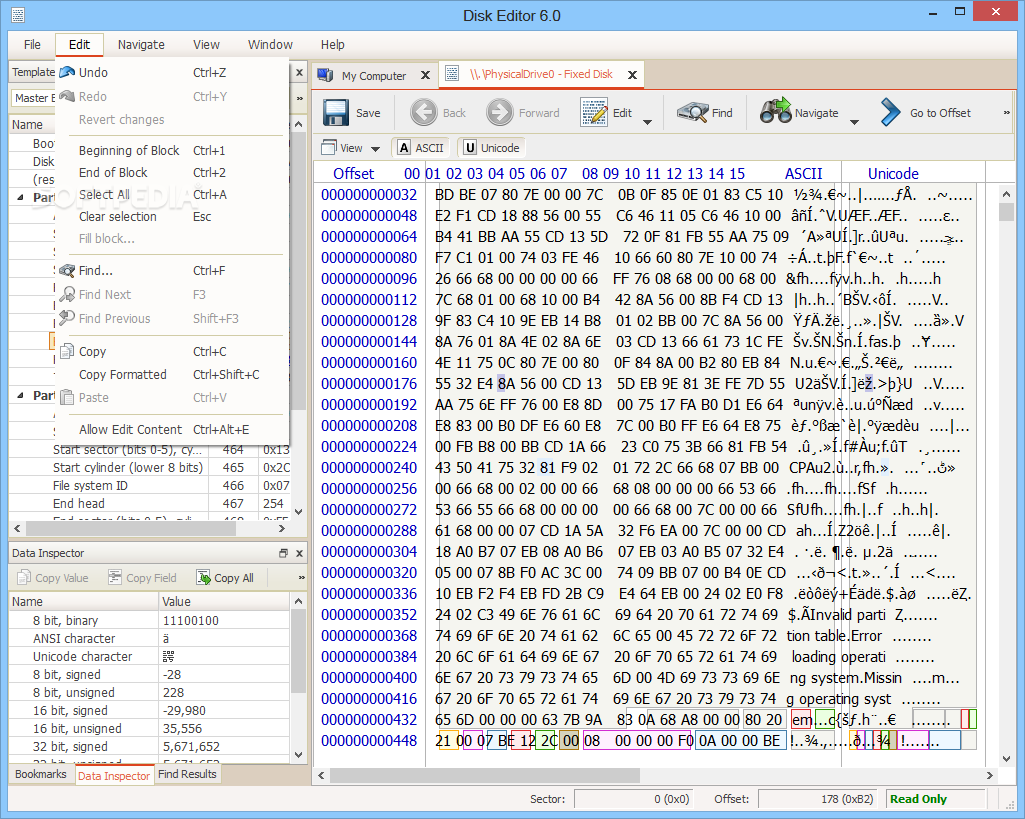
Task: Click the Go to Offset arrow icon
Action: pyautogui.click(x=890, y=112)
